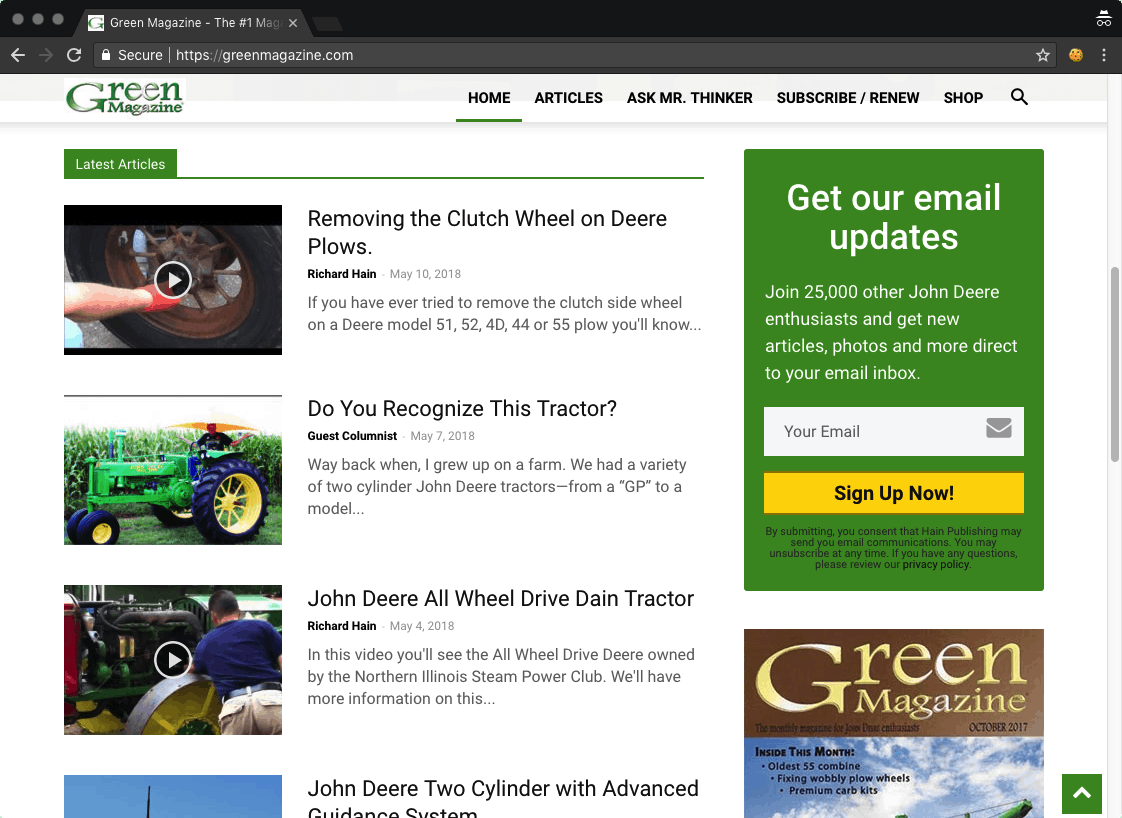Open the ARTICLES menu item

point(568,98)
